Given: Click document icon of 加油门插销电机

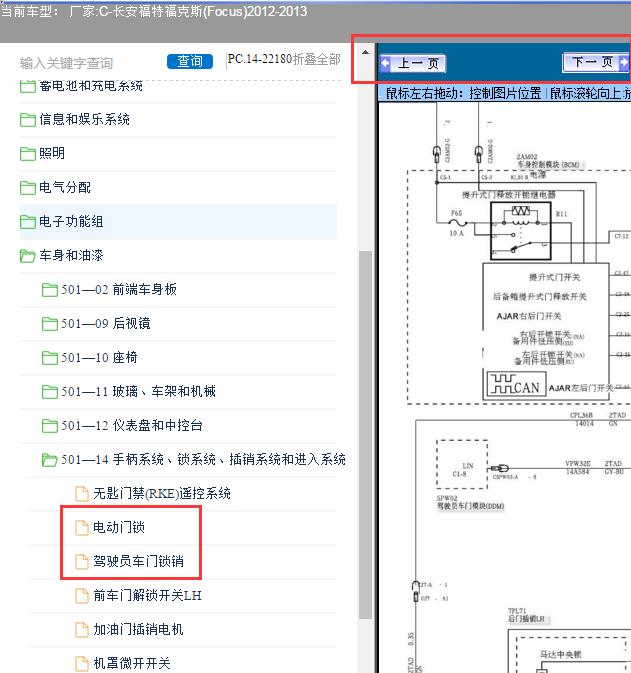Looking at the screenshot, I should [82, 629].
